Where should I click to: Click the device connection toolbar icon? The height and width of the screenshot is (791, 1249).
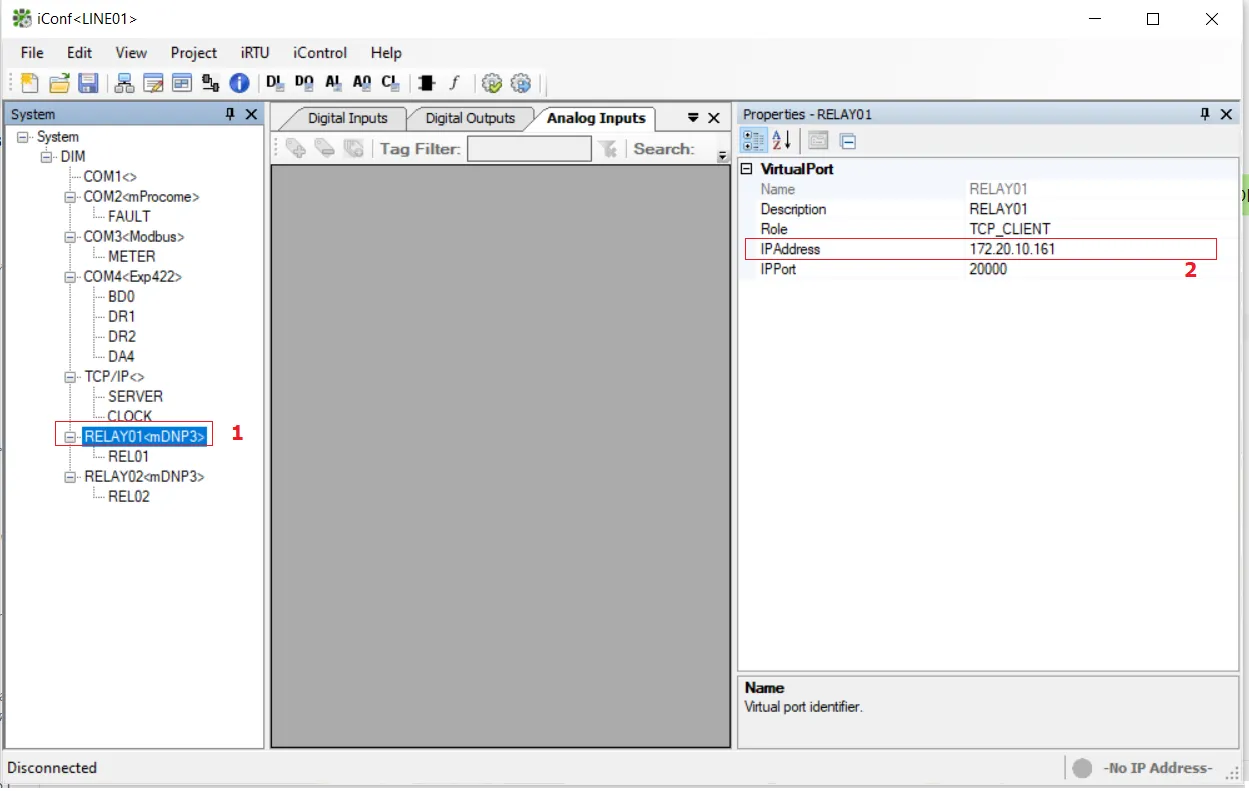point(210,83)
